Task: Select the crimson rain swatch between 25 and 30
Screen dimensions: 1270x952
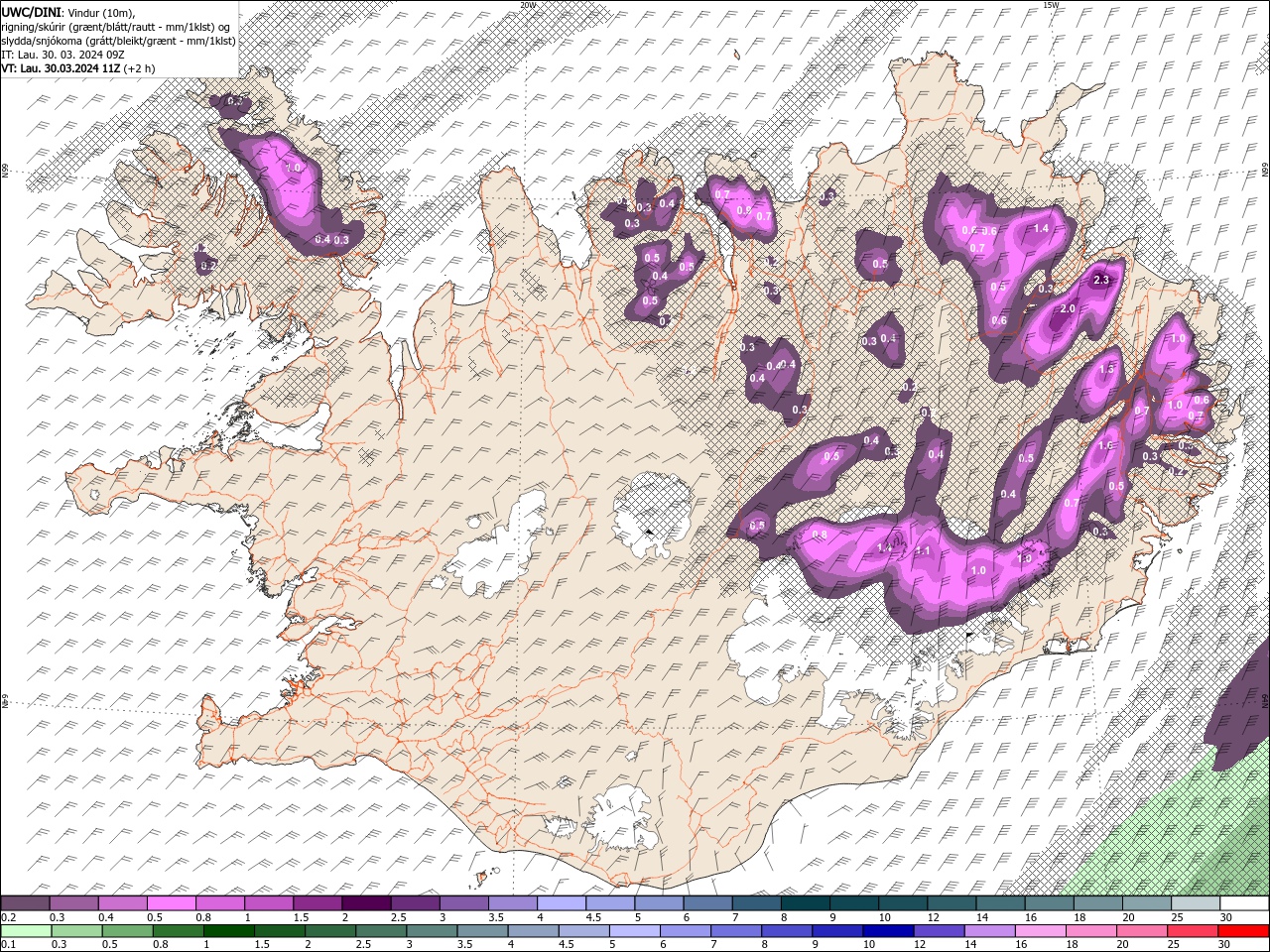Action: (x=1193, y=931)
